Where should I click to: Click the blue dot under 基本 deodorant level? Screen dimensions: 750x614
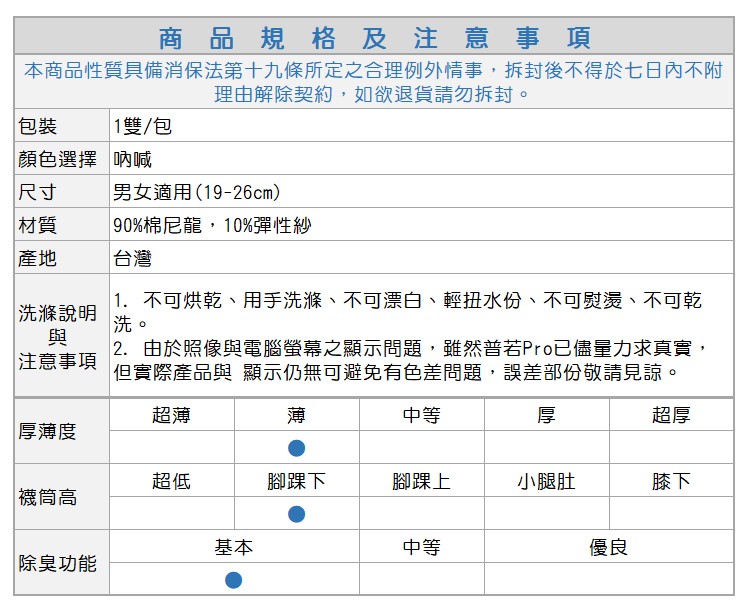click(x=233, y=580)
